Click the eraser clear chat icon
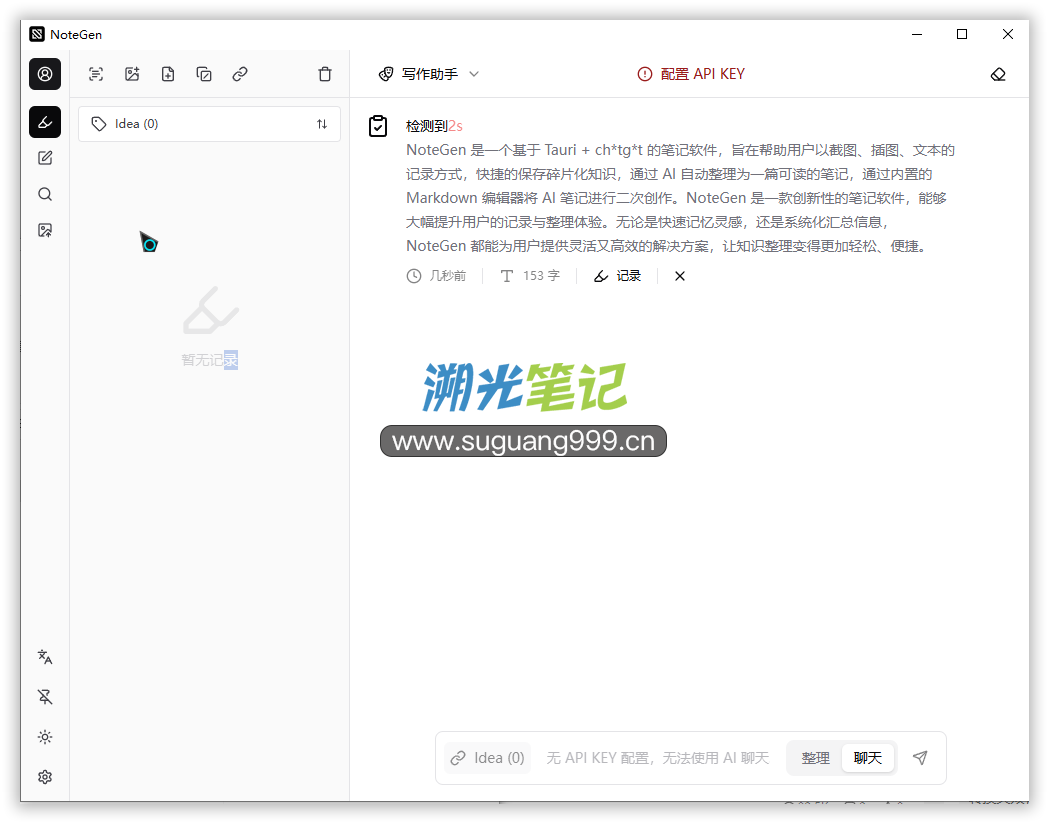1049x824 pixels. pos(998,74)
